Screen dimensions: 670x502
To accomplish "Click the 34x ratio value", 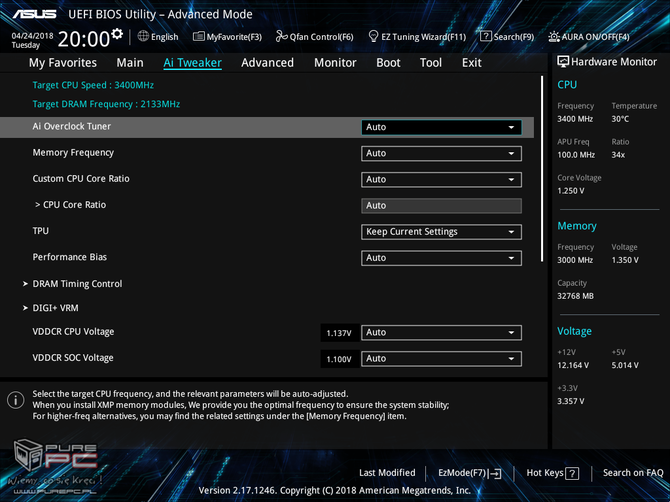I will point(618,155).
